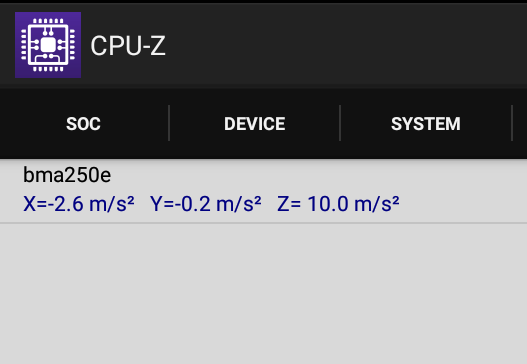The width and height of the screenshot is (527, 364).
Task: Open the DEVICE tab
Action: [x=254, y=124]
